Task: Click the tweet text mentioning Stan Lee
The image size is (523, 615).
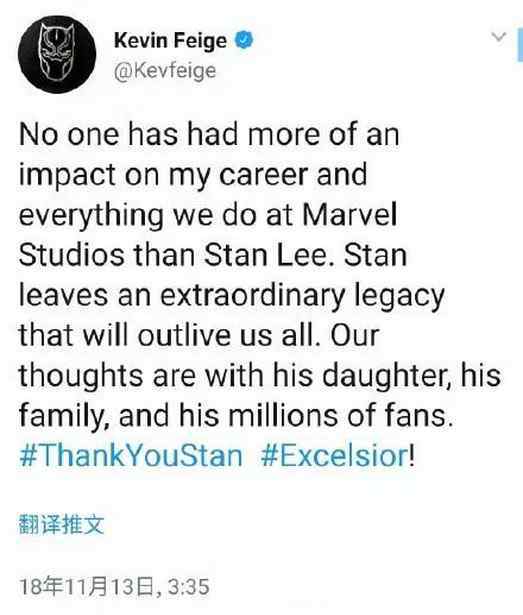Action: click(x=260, y=275)
